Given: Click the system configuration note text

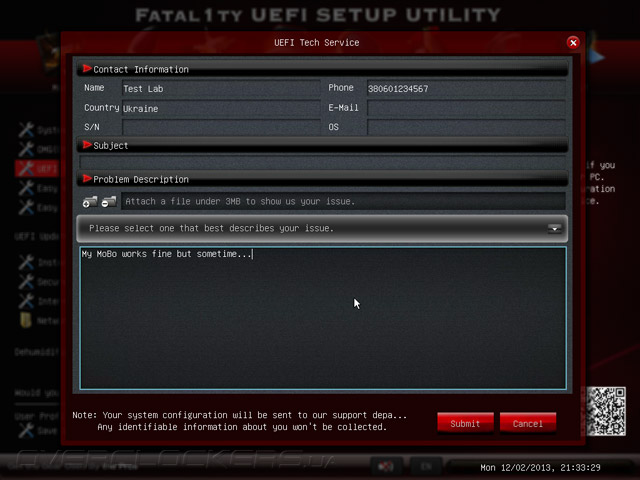Looking at the screenshot, I should [x=240, y=421].
